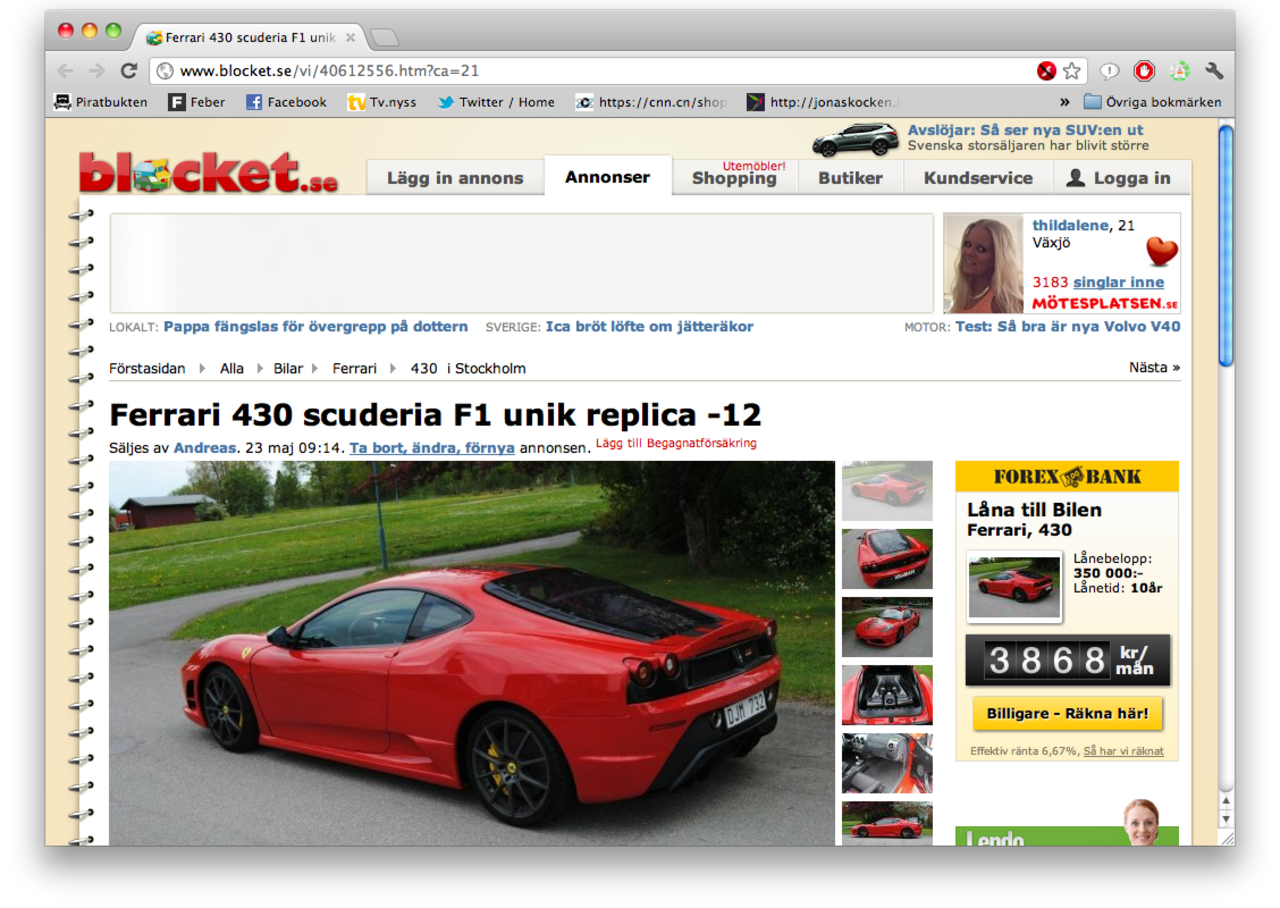
Task: Switch to the Annonser tab
Action: (608, 176)
